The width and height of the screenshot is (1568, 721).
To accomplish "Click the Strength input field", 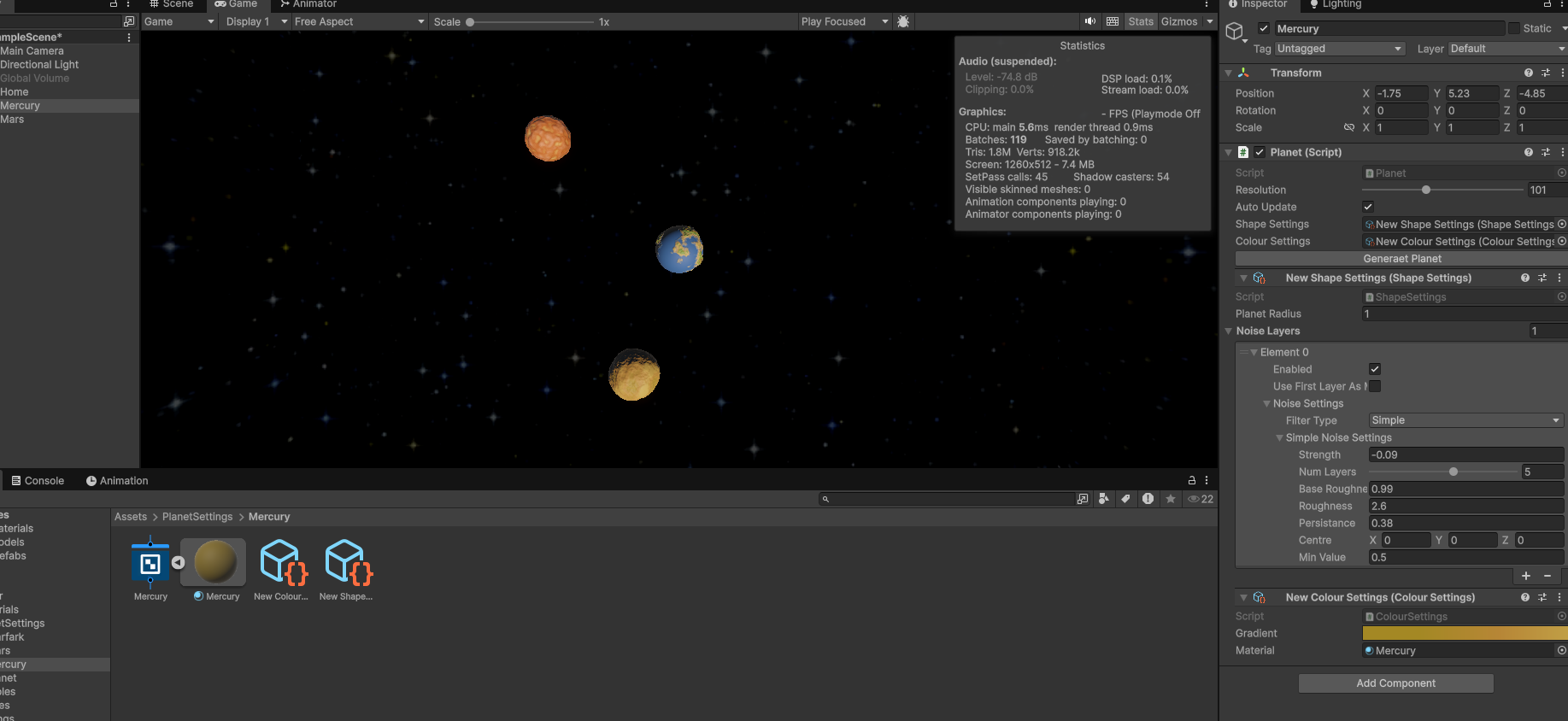I will coord(1466,454).
